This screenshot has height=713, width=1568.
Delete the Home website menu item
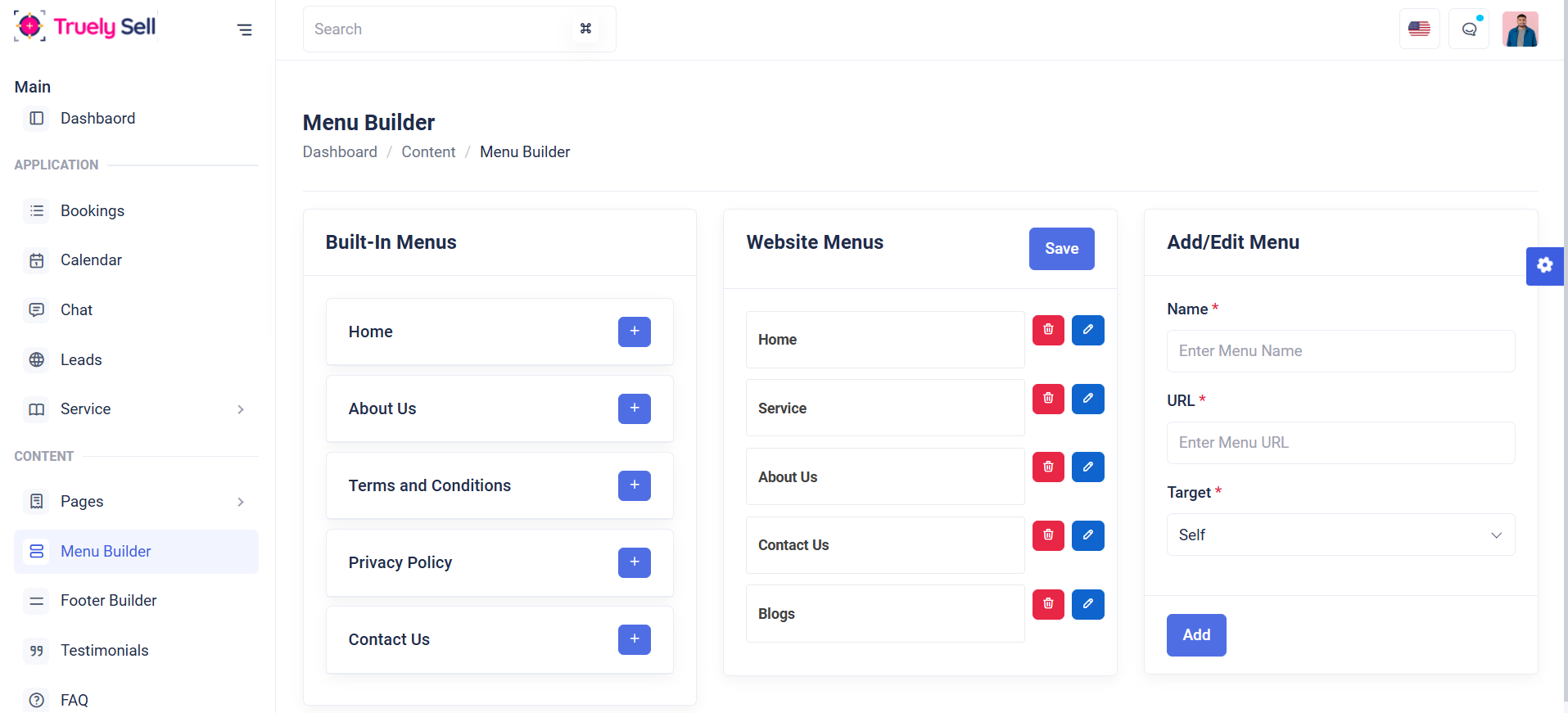click(1048, 330)
